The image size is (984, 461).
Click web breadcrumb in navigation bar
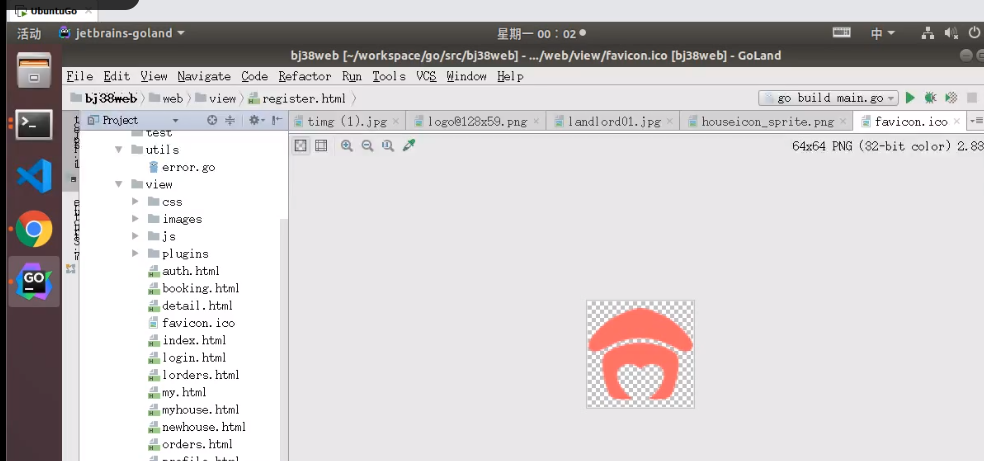point(166,98)
